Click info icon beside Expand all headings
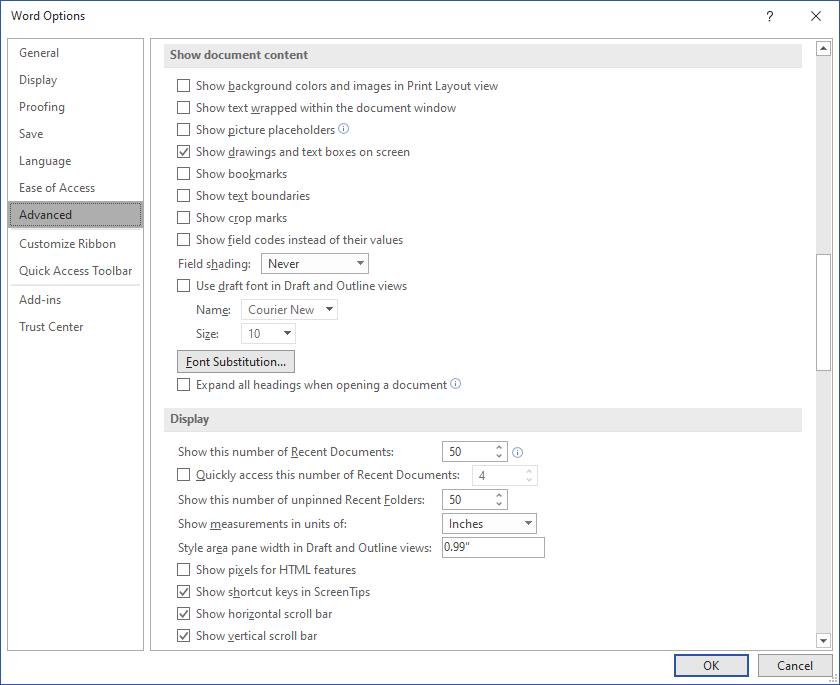 click(455, 384)
